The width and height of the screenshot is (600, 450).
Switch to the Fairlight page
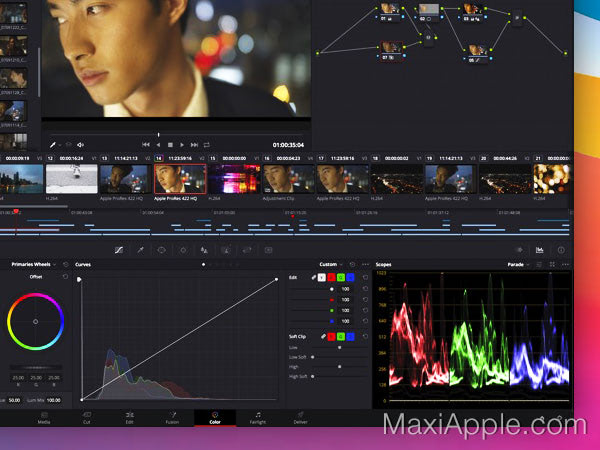(x=258, y=418)
